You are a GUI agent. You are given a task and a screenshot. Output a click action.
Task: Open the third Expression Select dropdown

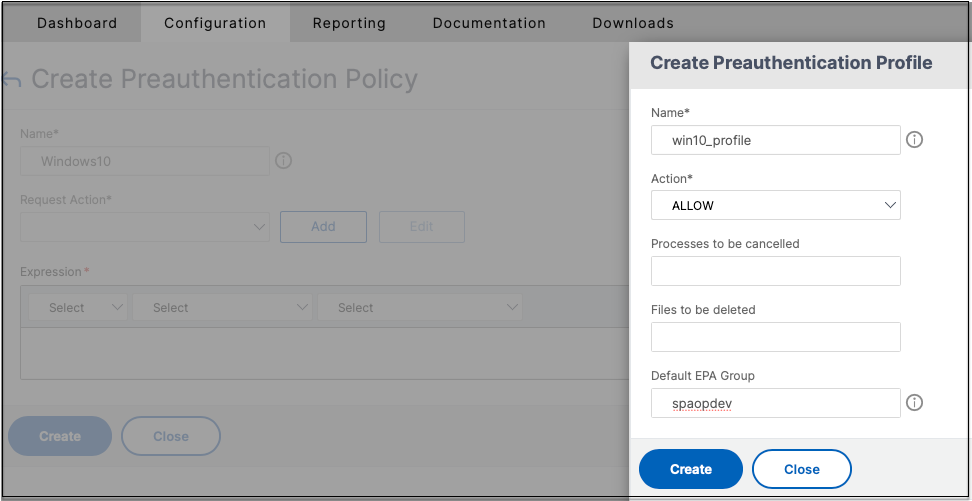(x=420, y=308)
